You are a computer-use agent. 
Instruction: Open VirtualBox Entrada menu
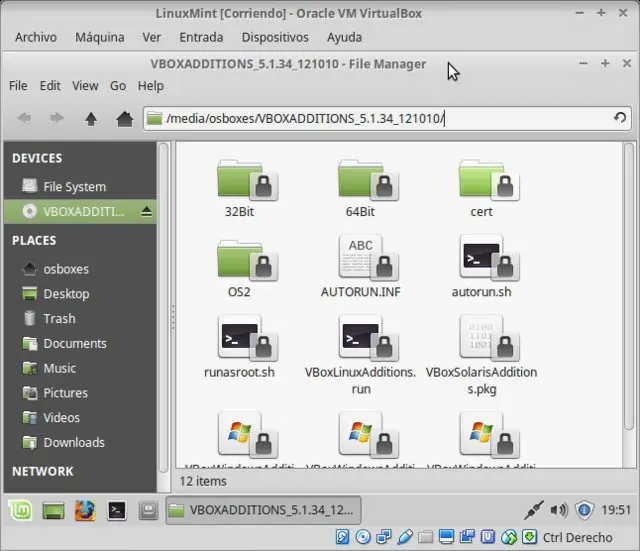[201, 37]
